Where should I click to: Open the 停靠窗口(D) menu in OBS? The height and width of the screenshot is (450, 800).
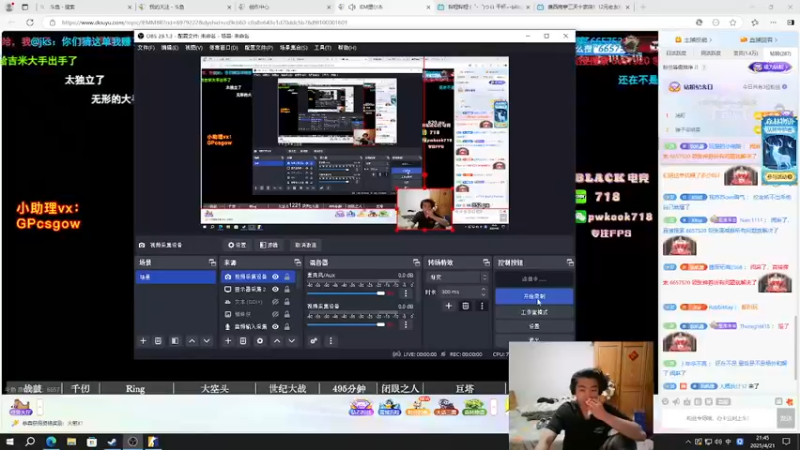223,48
